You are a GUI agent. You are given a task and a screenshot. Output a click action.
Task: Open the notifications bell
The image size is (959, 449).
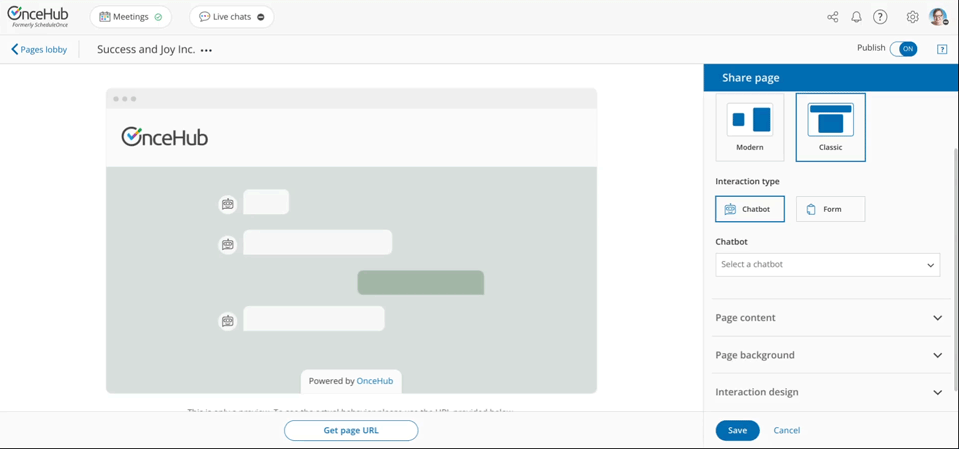856,17
